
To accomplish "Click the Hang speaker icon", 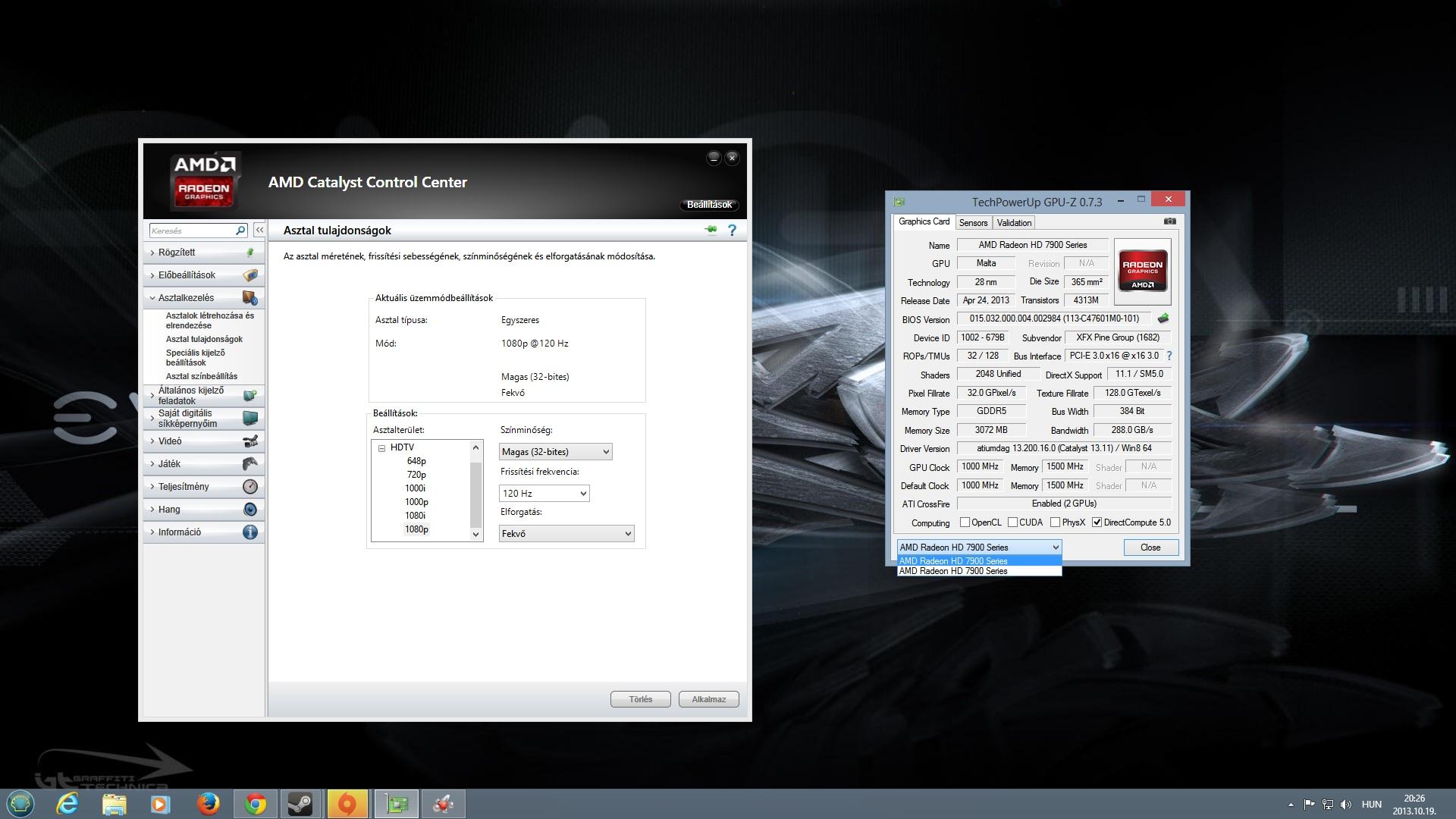I will [250, 510].
